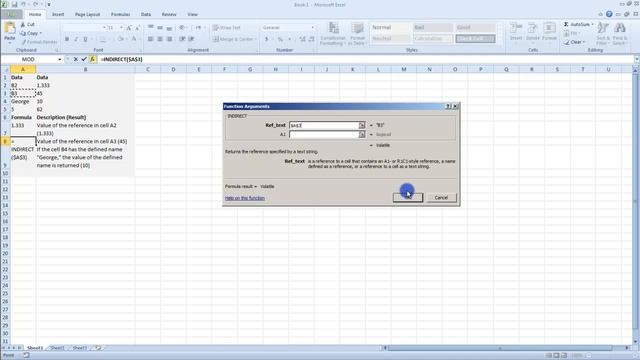Open Help on this function link
This screenshot has width=640, height=360.
(x=245, y=198)
